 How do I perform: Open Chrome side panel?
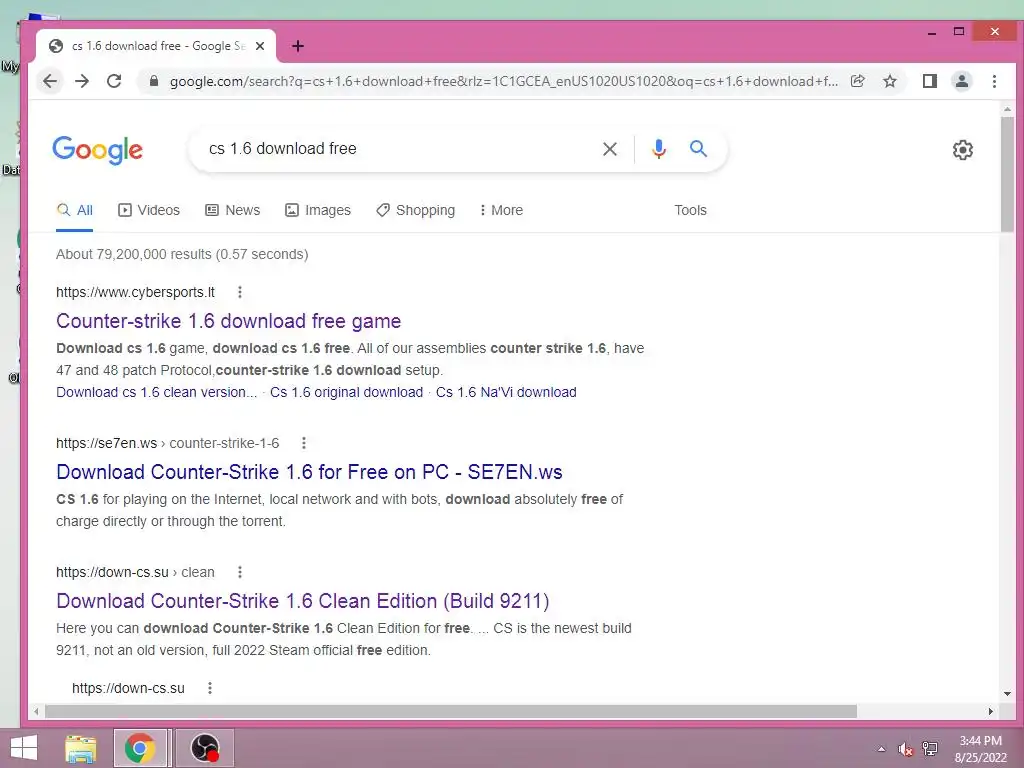pyautogui.click(x=929, y=81)
